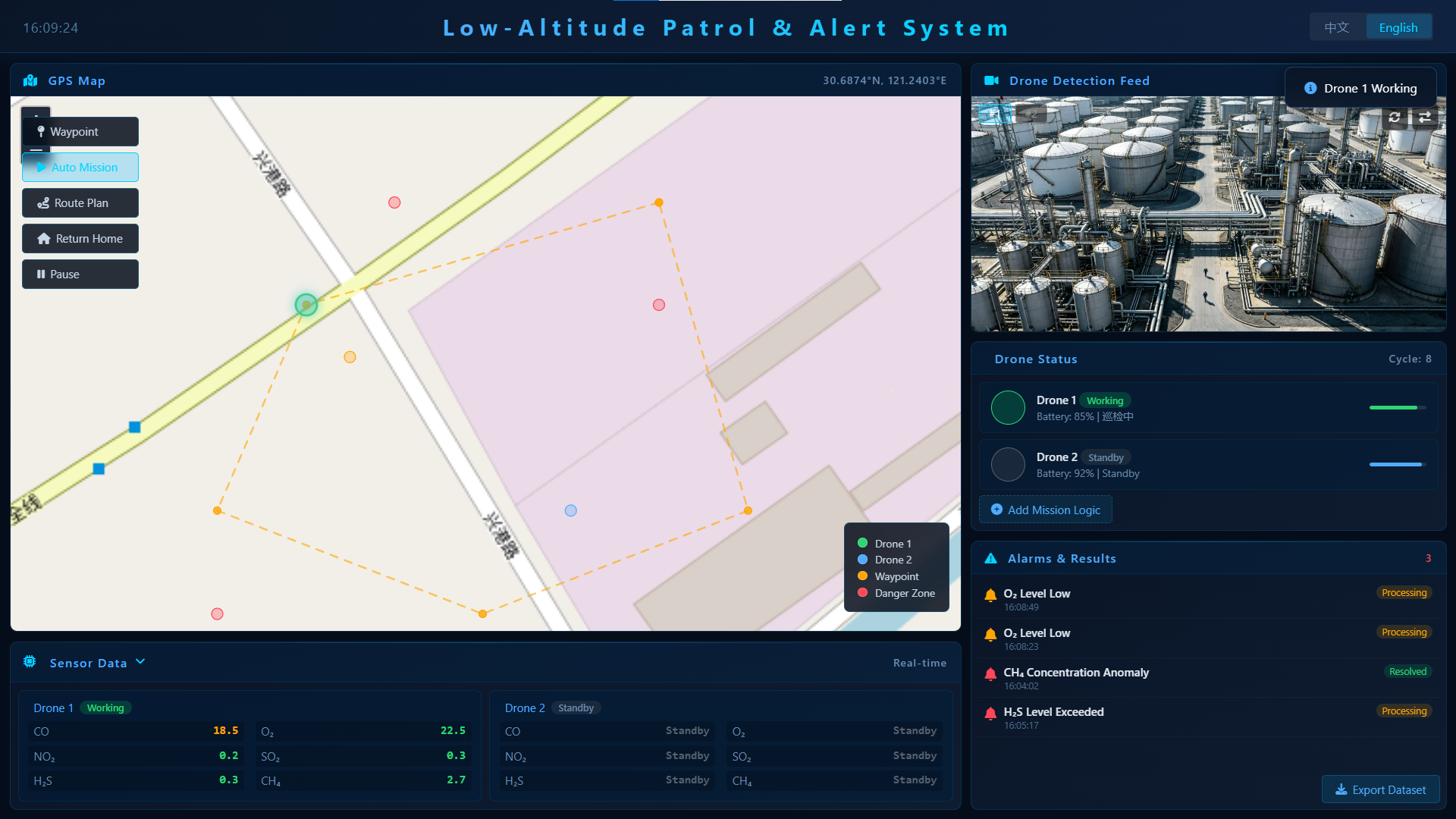Viewport: 1456px width, 819px height.
Task: Click Standby badge in Sensor Data Drone 2
Action: click(x=576, y=708)
